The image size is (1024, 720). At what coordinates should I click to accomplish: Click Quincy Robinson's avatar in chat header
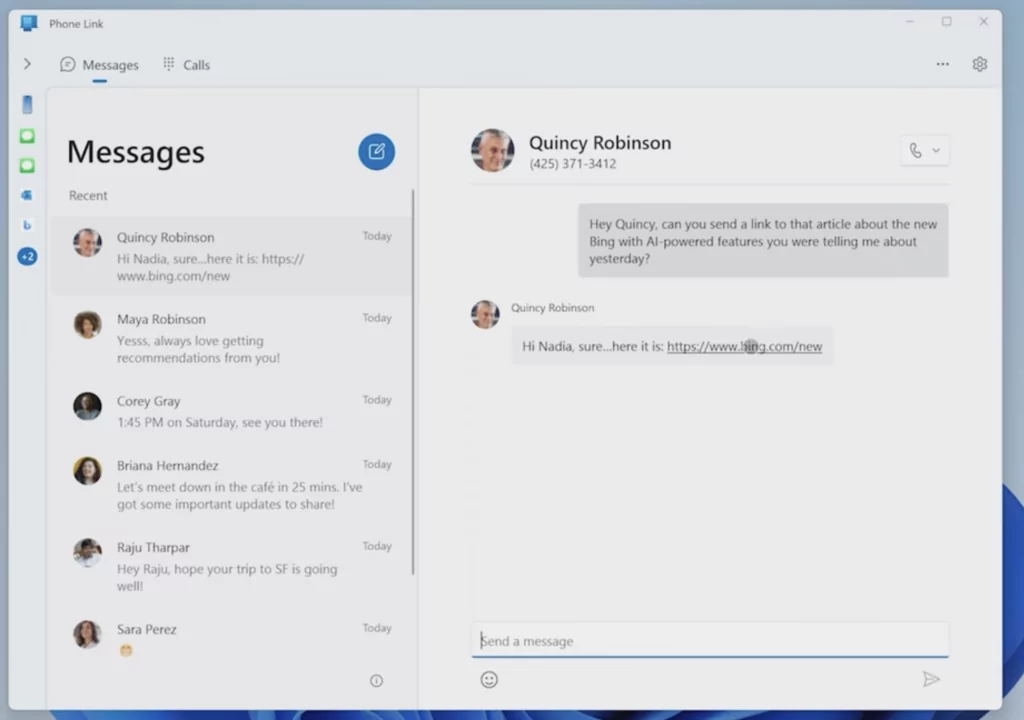(x=493, y=151)
